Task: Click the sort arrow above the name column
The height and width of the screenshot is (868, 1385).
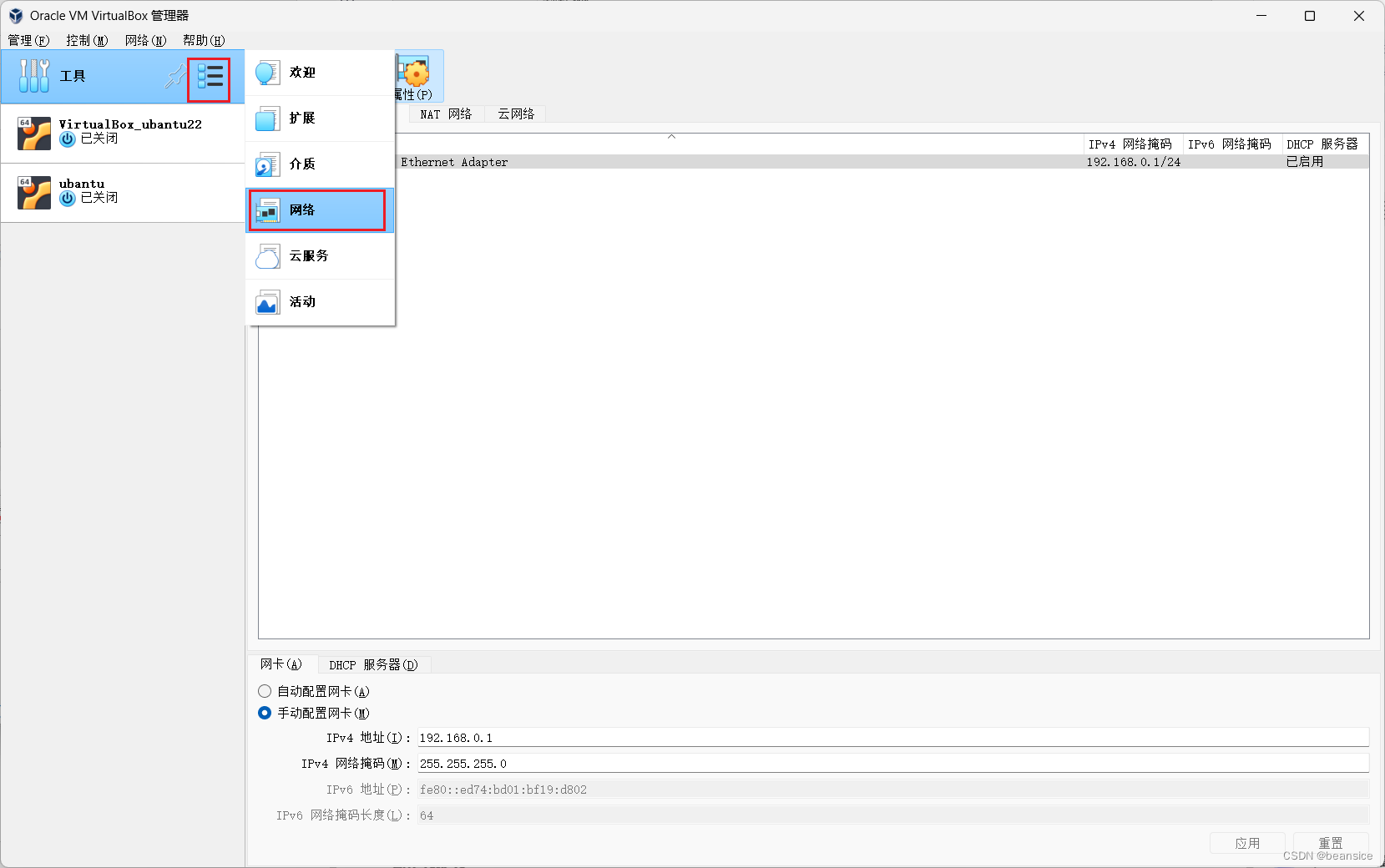Action: (671, 137)
